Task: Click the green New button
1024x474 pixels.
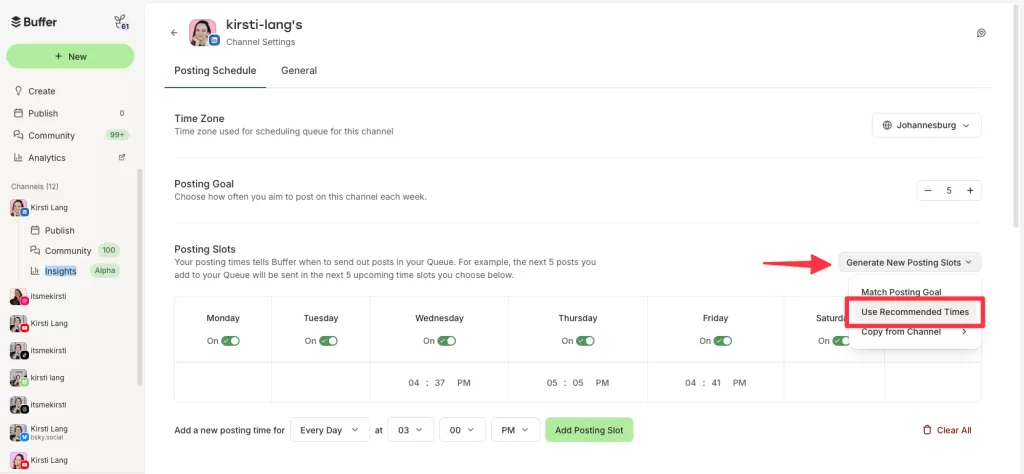Action: [70, 56]
